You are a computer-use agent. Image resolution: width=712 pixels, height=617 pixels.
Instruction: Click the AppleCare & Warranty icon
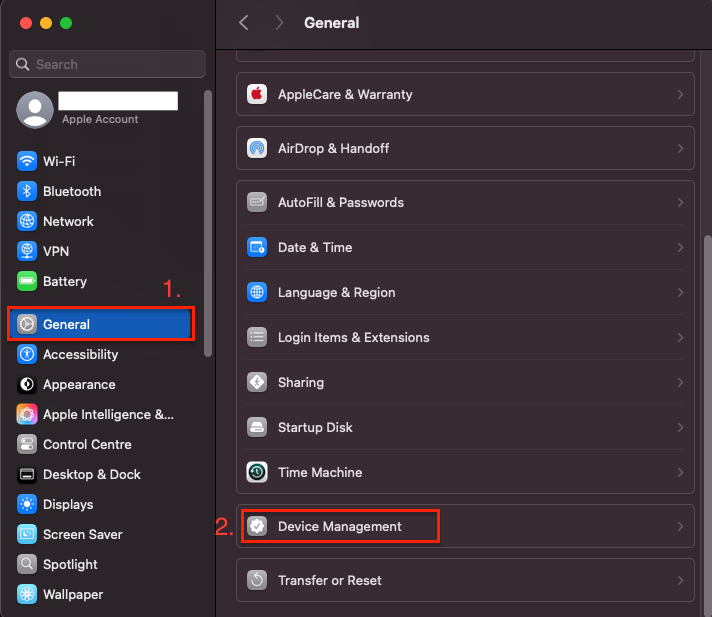[257, 94]
